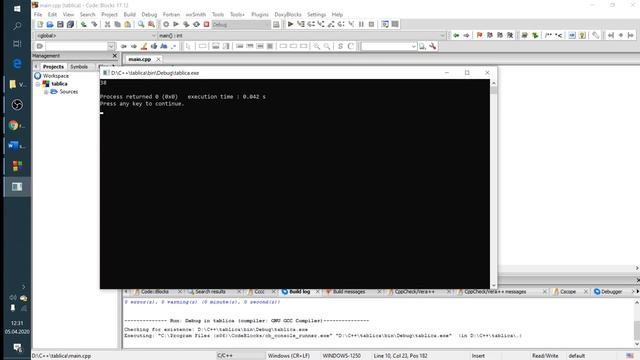Open the main() : int function dropdown
The image size is (640, 360).
[x=302, y=36]
